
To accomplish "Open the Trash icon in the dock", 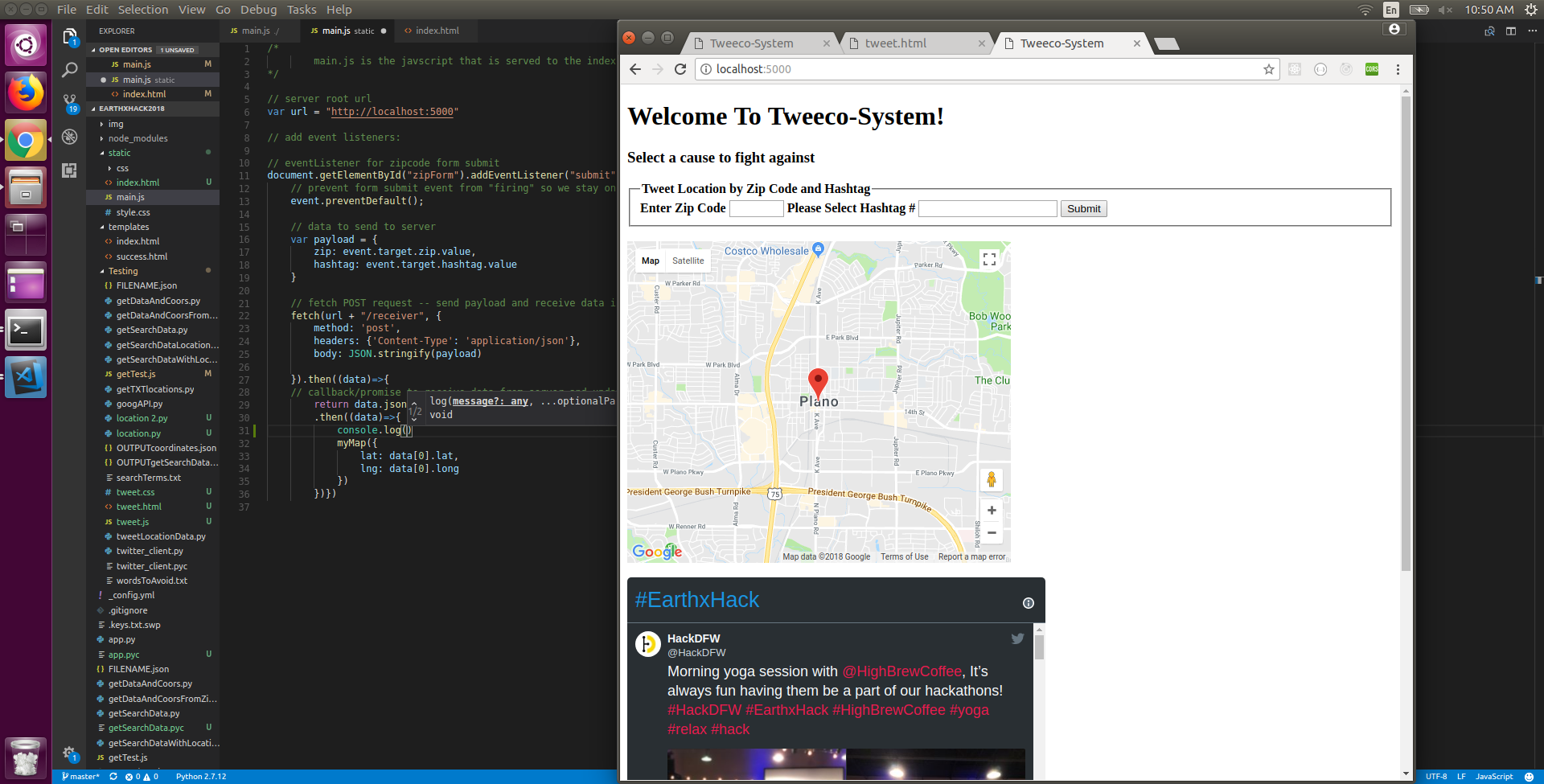I will 26,757.
